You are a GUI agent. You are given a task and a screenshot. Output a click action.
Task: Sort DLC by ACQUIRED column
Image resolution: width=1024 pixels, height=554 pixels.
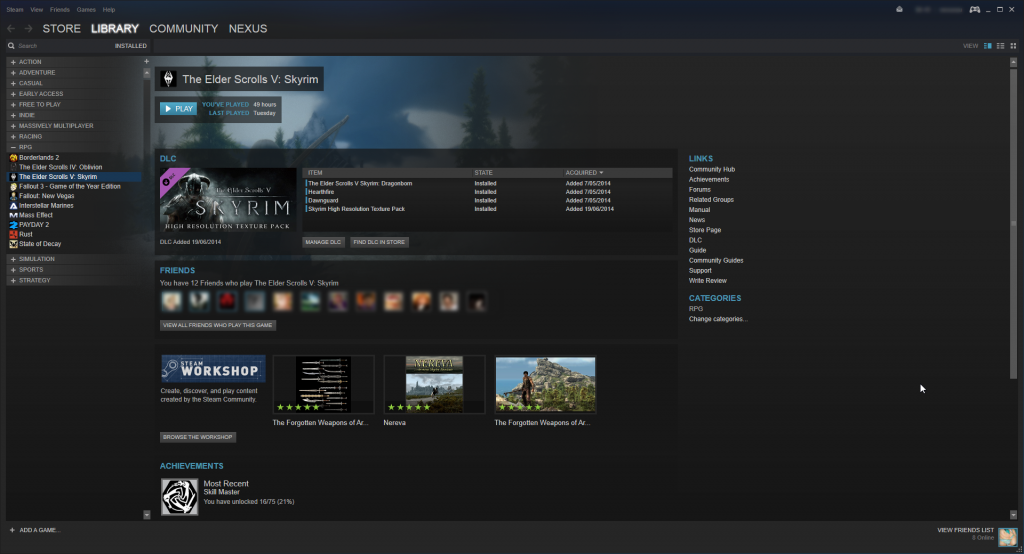[x=584, y=172]
